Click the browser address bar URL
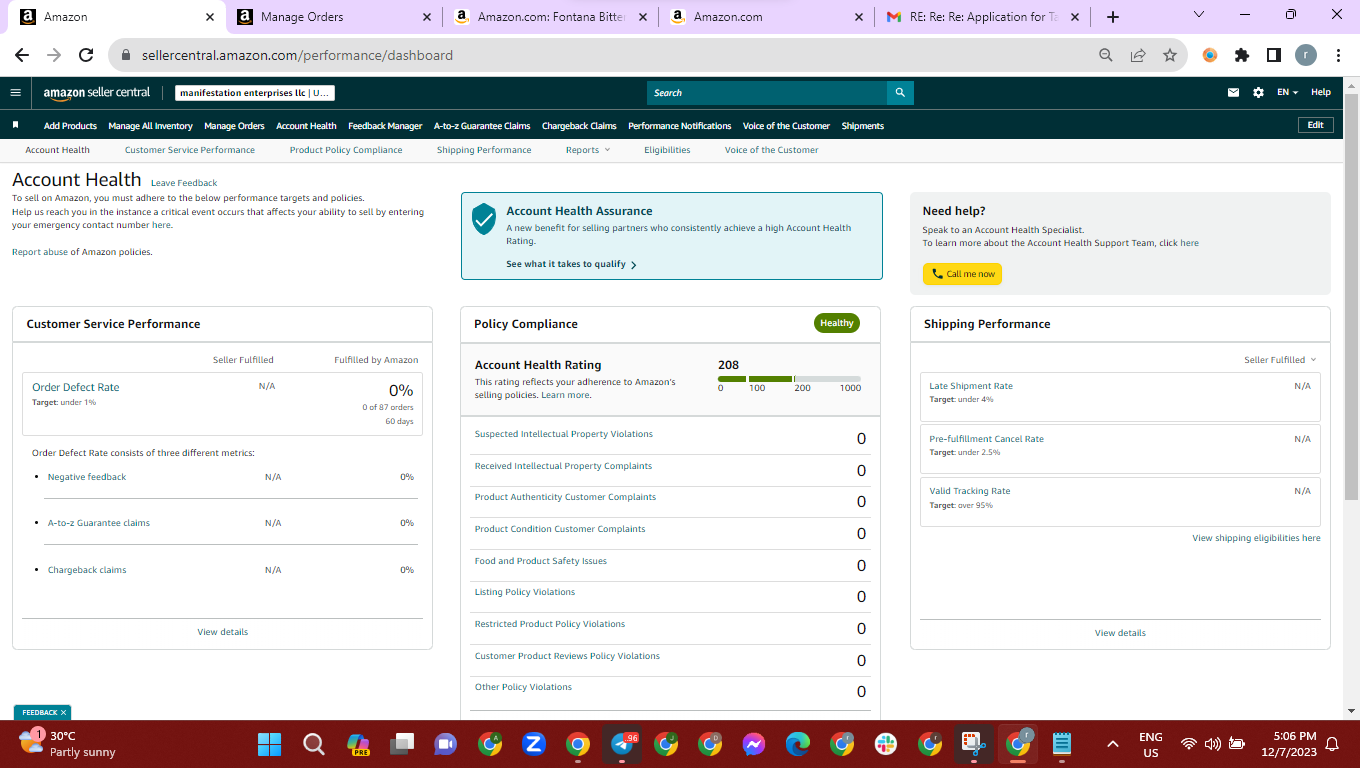1360x768 pixels. 297,56
